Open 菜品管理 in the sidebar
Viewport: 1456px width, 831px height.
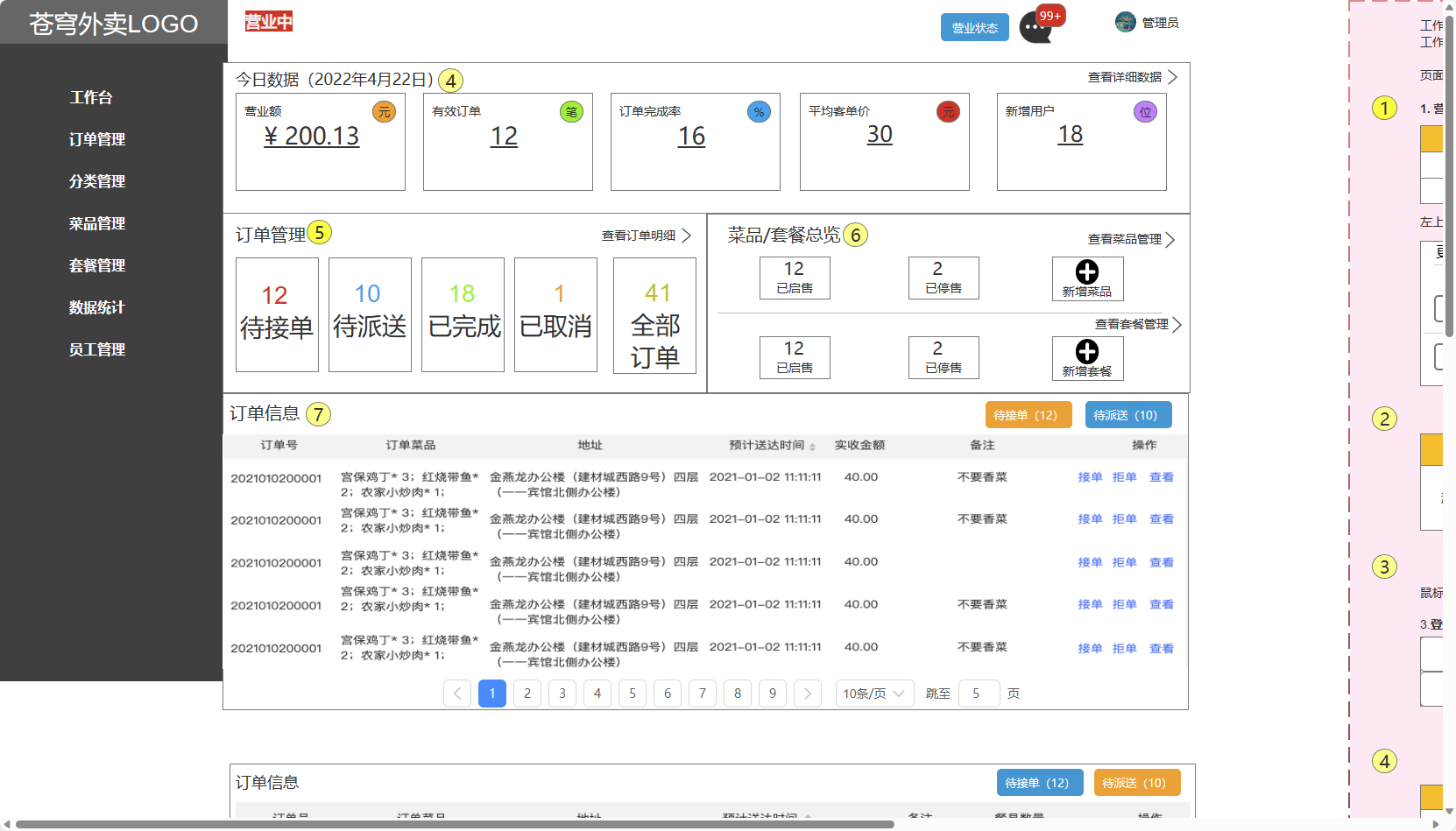tap(97, 223)
